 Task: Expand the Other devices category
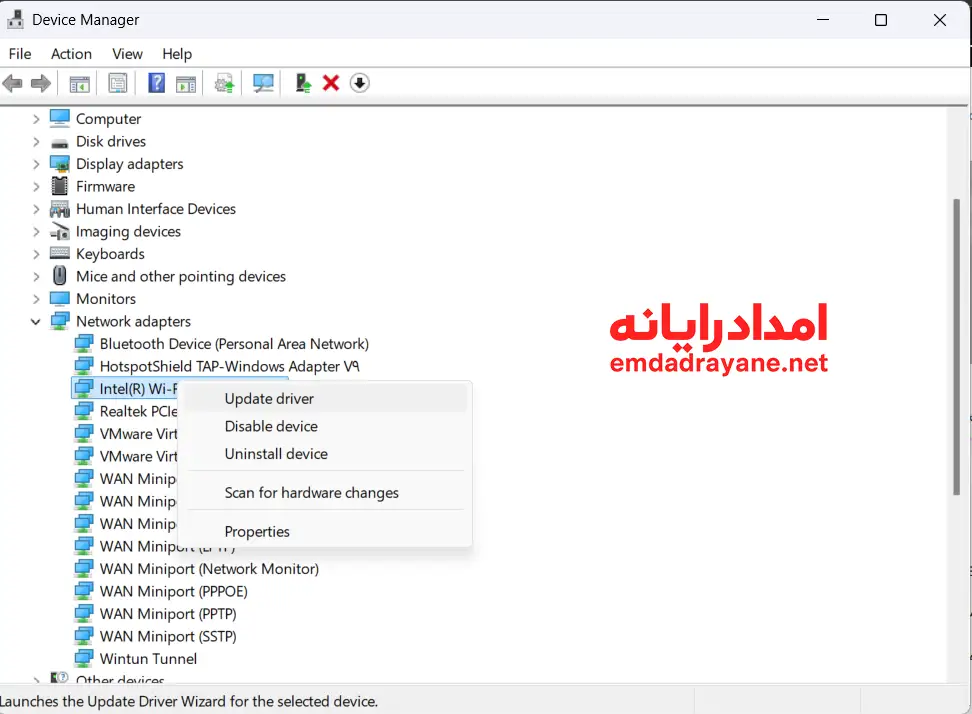pyautogui.click(x=35, y=680)
